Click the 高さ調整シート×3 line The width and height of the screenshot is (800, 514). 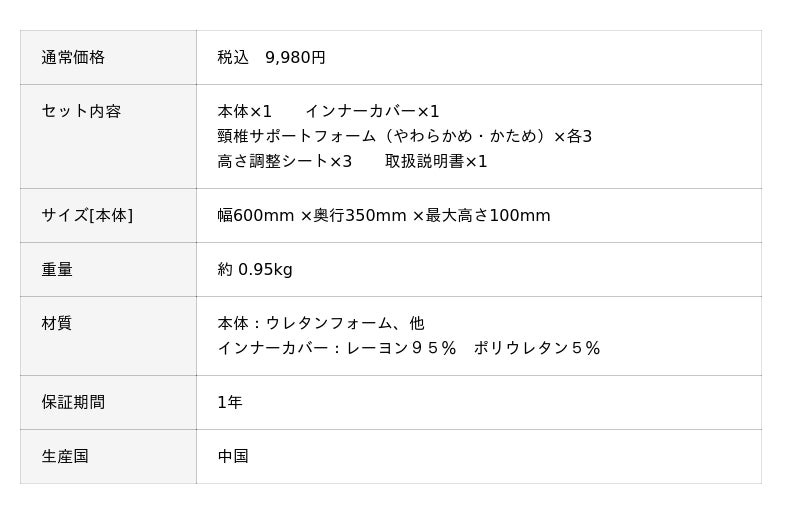(285, 161)
